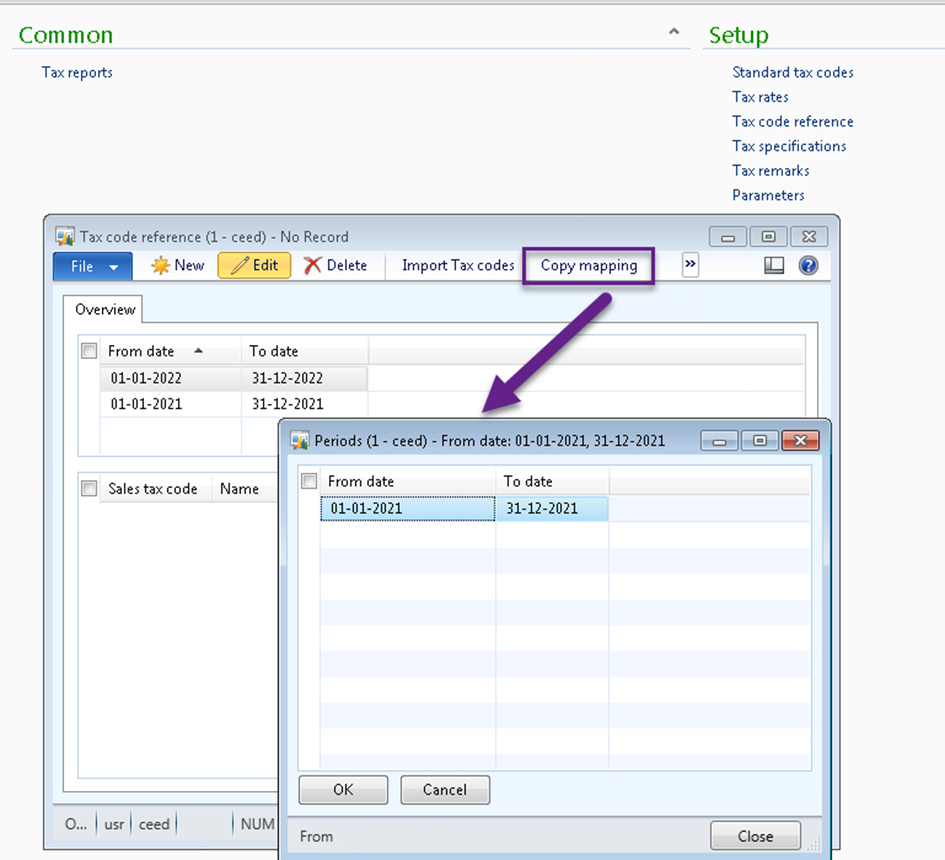945x860 pixels.
Task: Click the Edit button with pencil icon
Action: pyautogui.click(x=254, y=265)
